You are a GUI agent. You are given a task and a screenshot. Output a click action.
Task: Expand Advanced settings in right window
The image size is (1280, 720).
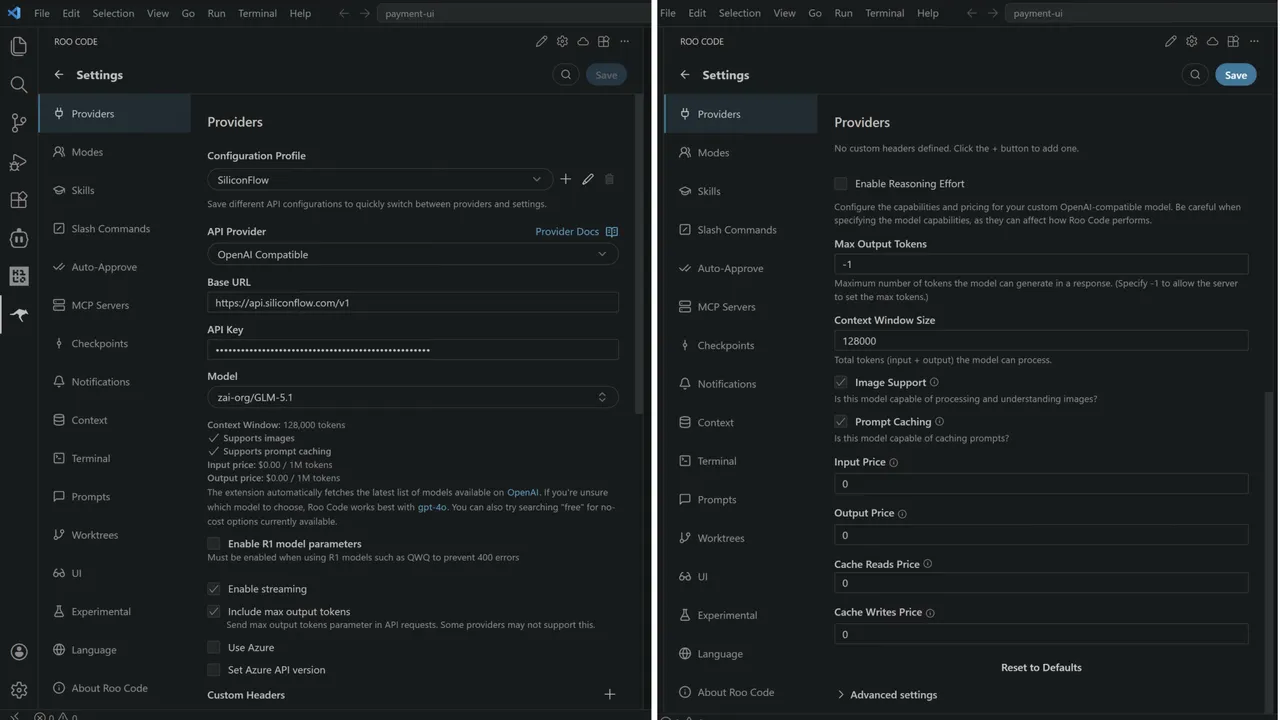887,695
